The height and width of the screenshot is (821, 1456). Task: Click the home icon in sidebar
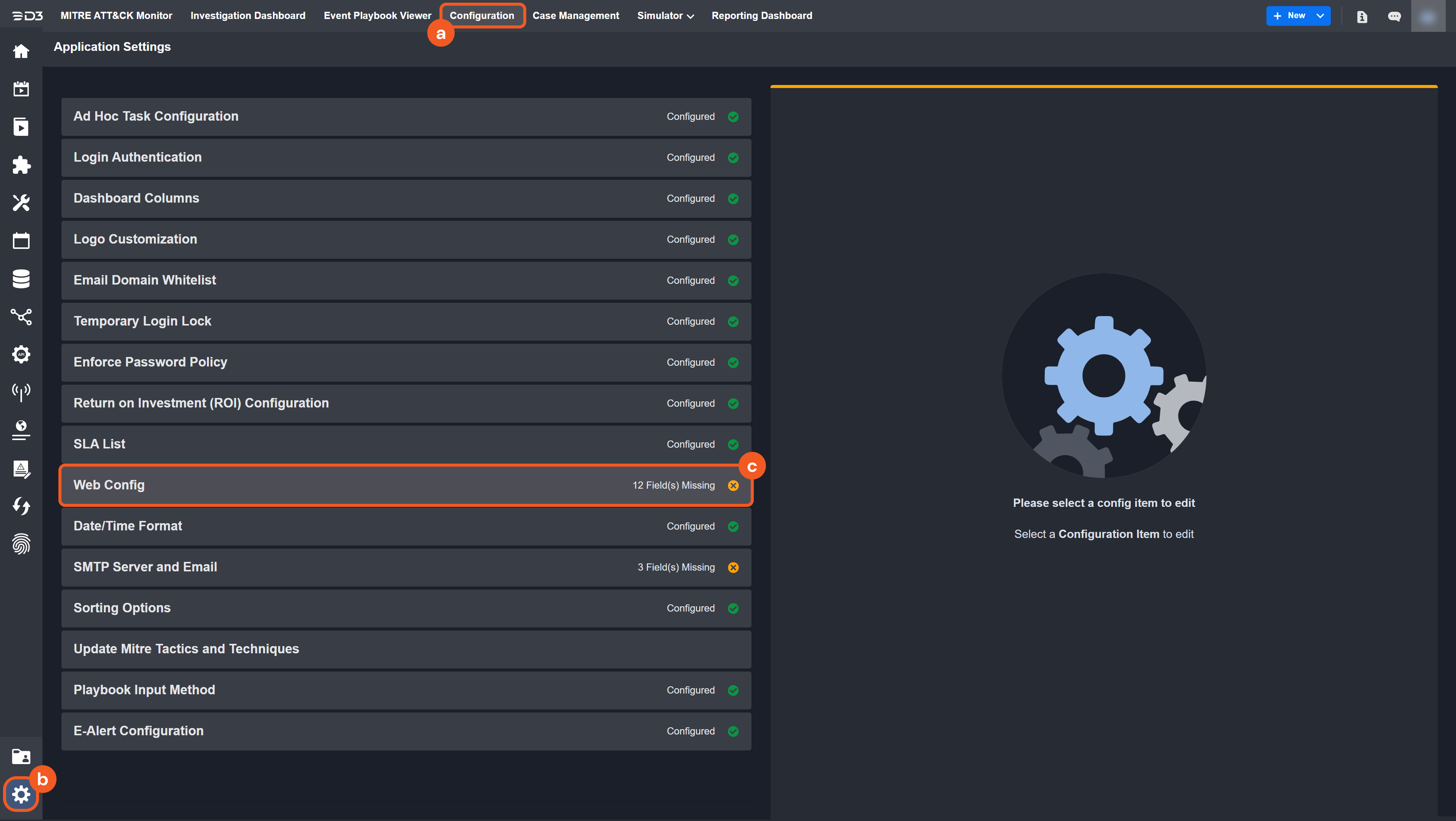click(x=21, y=52)
